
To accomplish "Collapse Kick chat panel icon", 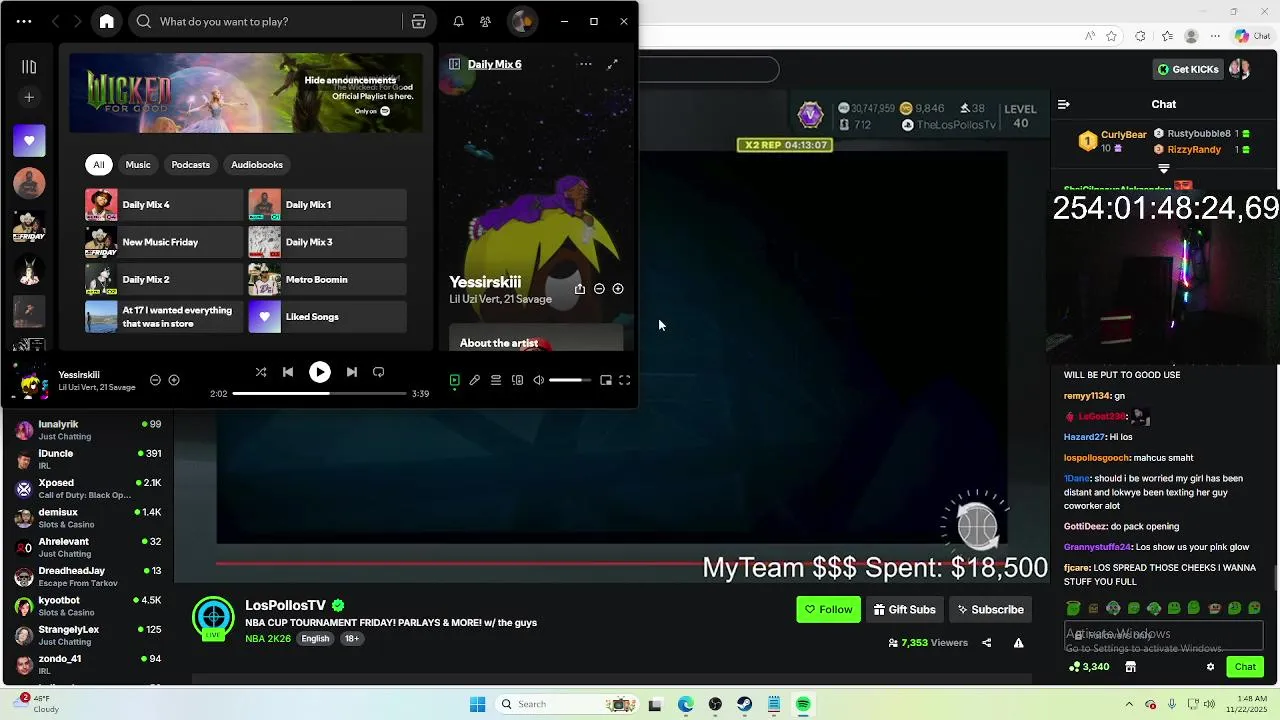I will pyautogui.click(x=1064, y=104).
